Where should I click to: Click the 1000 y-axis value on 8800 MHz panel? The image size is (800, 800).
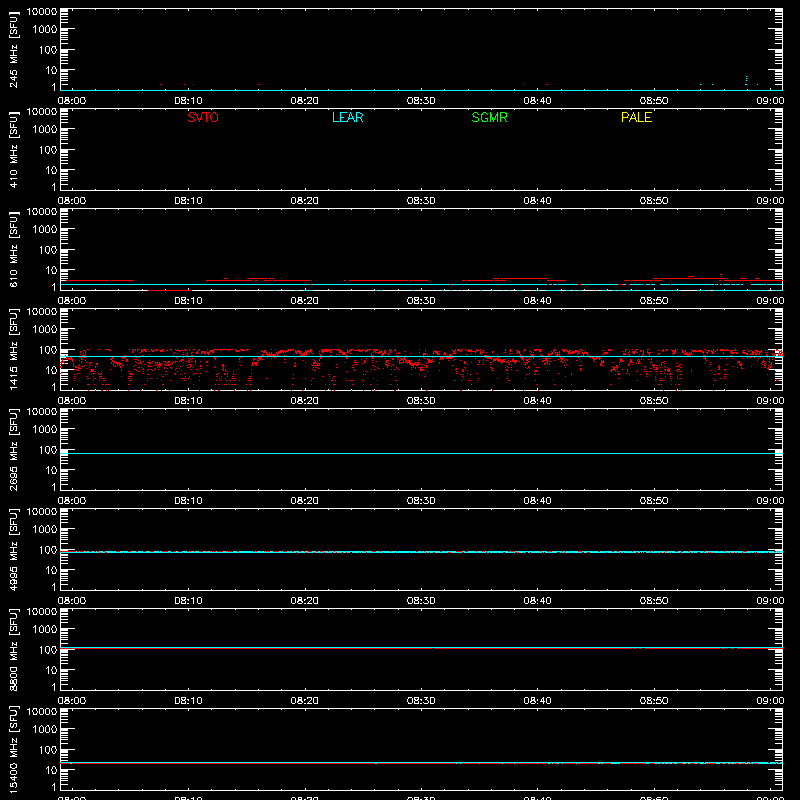[45, 630]
